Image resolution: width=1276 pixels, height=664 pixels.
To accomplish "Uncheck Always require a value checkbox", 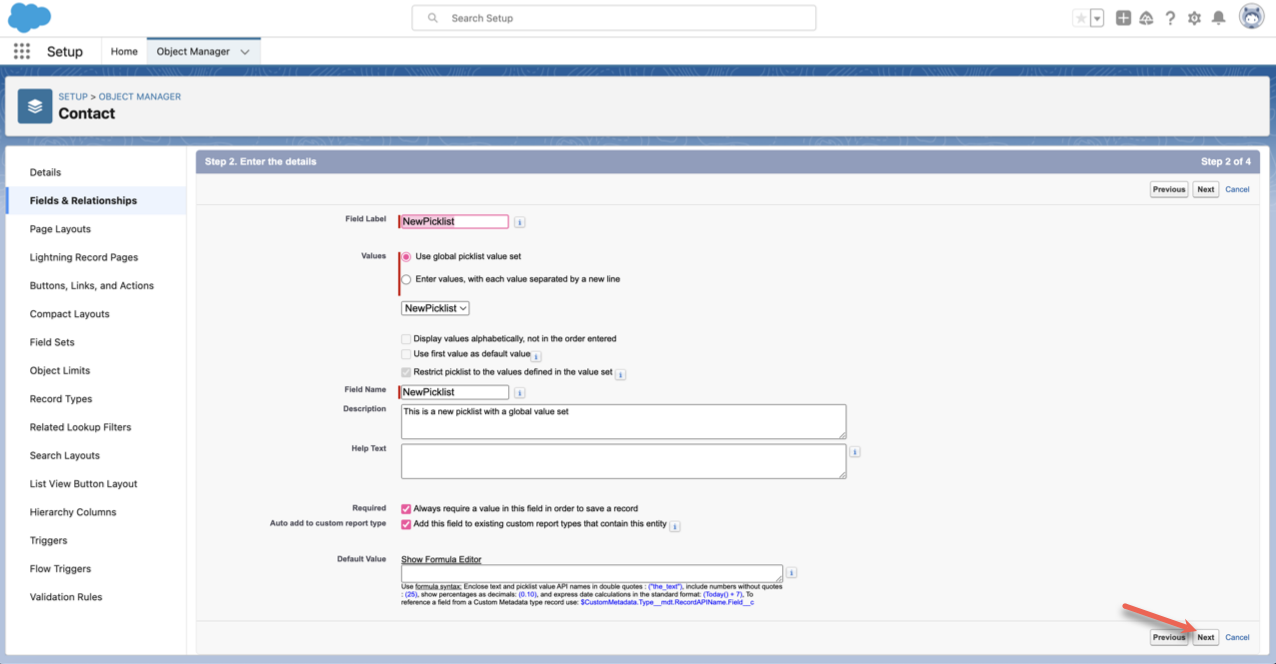I will click(x=406, y=508).
